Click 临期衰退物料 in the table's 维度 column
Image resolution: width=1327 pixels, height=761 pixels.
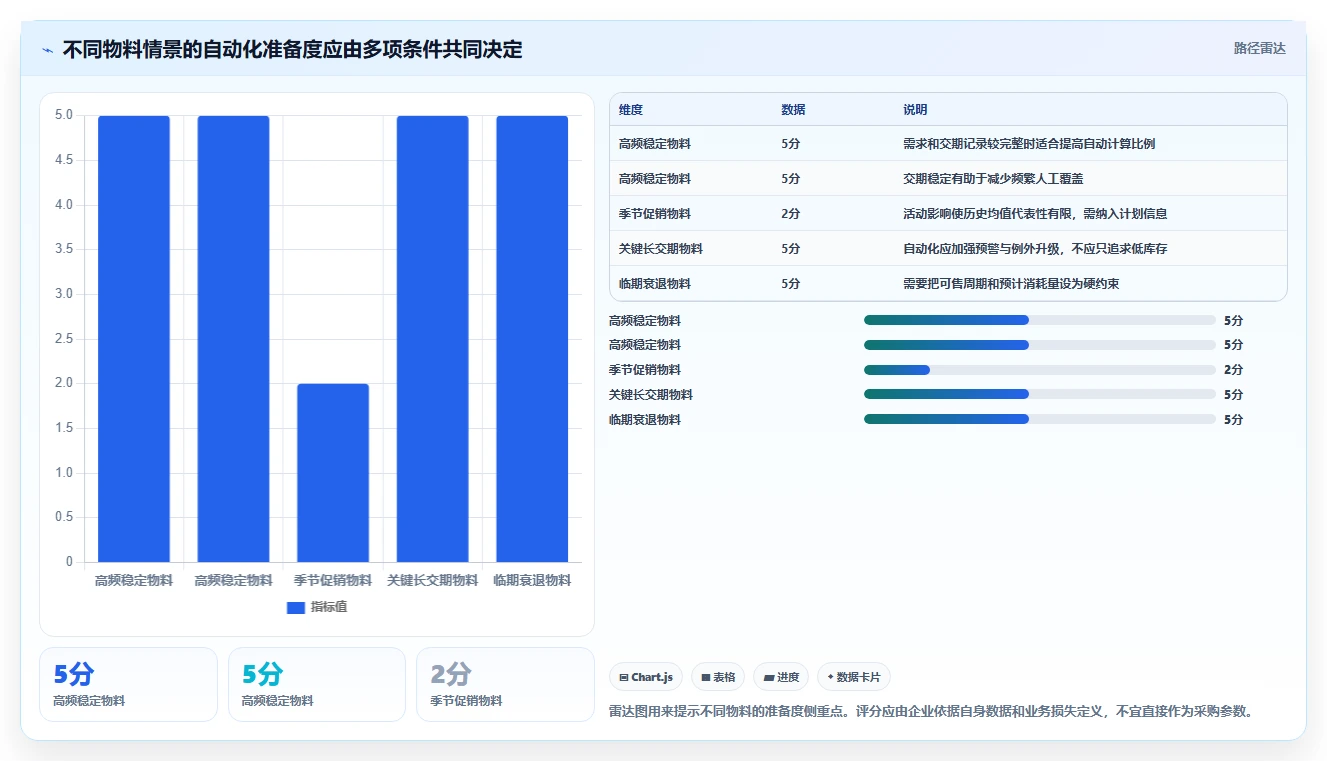click(x=655, y=284)
